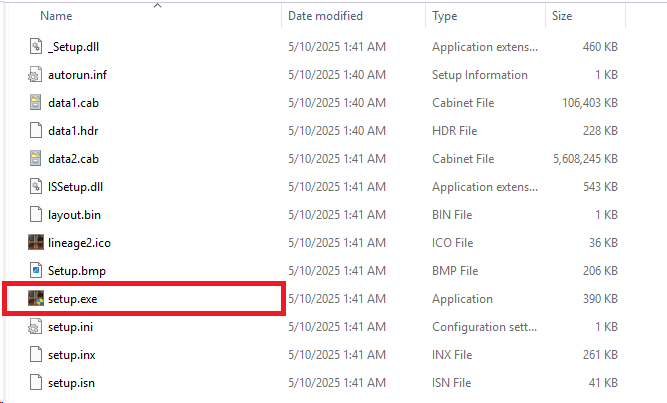
Task: Select the file named setup.exe
Action: (72, 299)
